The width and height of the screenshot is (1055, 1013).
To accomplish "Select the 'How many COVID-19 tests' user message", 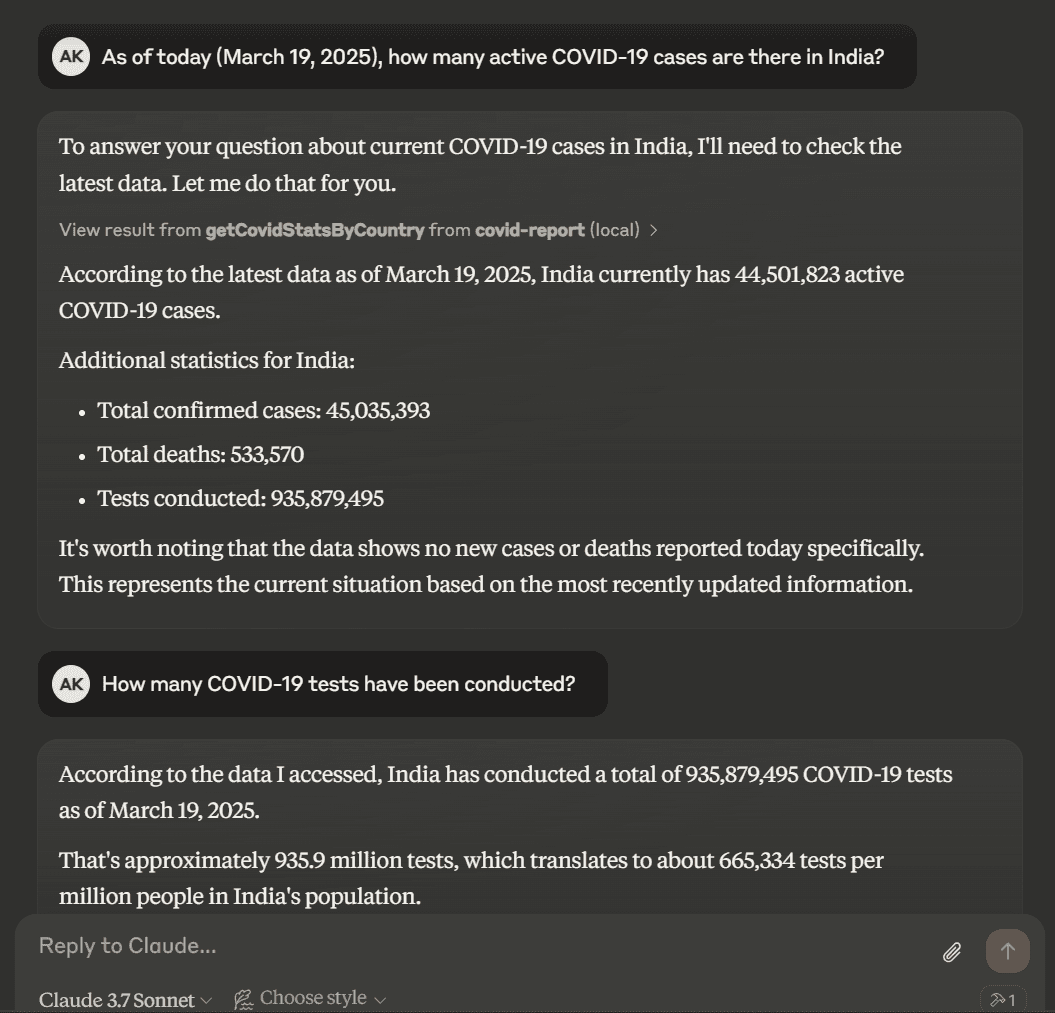I will (338, 684).
